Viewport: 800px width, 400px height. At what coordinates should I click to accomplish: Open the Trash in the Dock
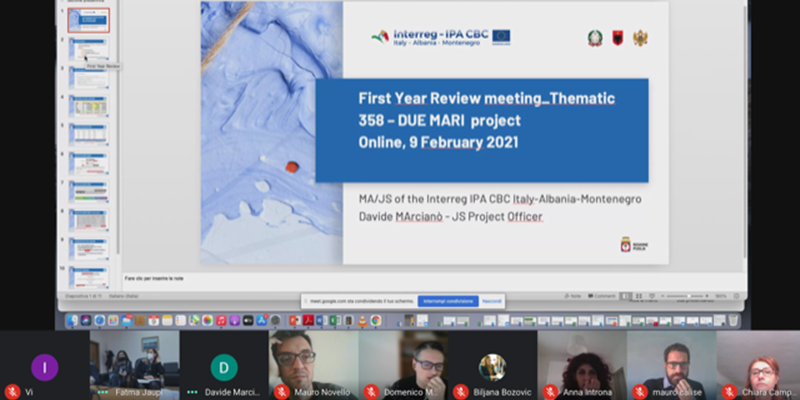733,320
